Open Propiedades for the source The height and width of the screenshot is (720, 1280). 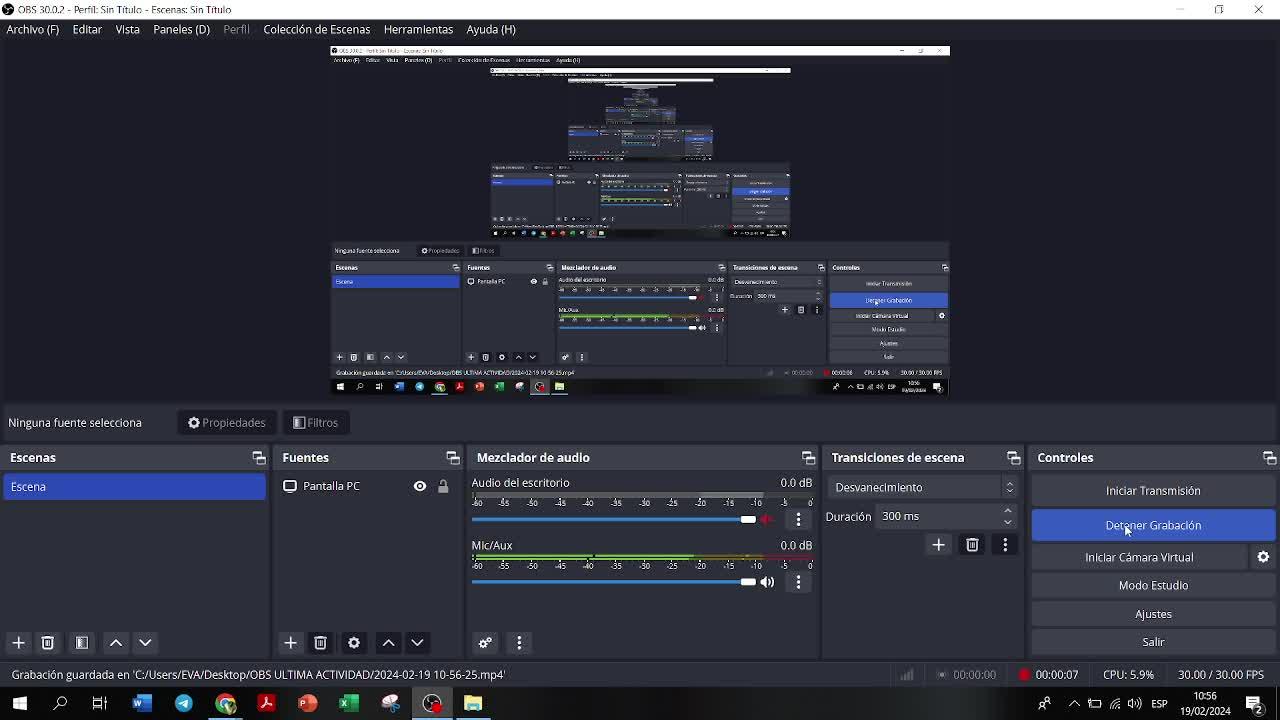(227, 422)
